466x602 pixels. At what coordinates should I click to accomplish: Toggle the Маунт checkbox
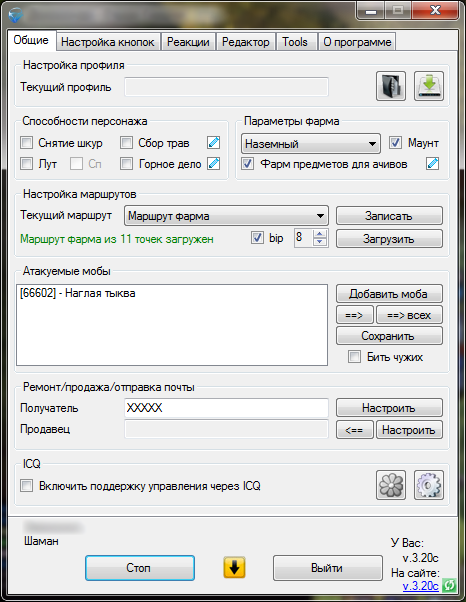pos(395,143)
